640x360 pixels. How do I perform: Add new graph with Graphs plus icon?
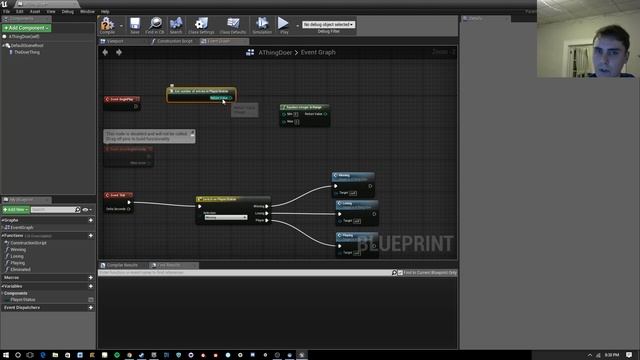click(x=91, y=220)
